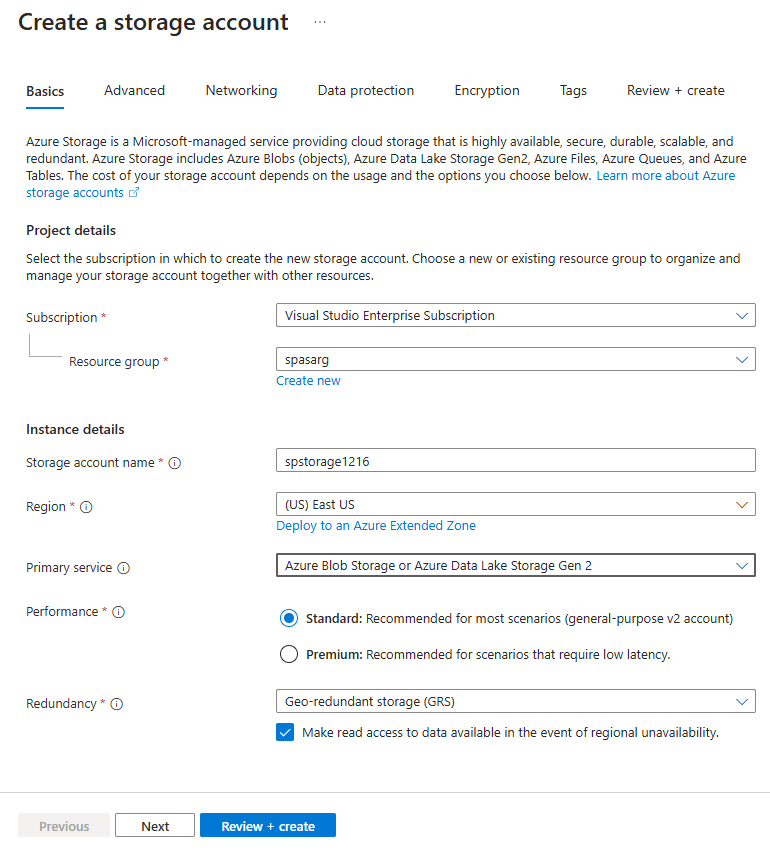The height and width of the screenshot is (850, 770).
Task: Click the storage account name input field
Action: pos(516,460)
